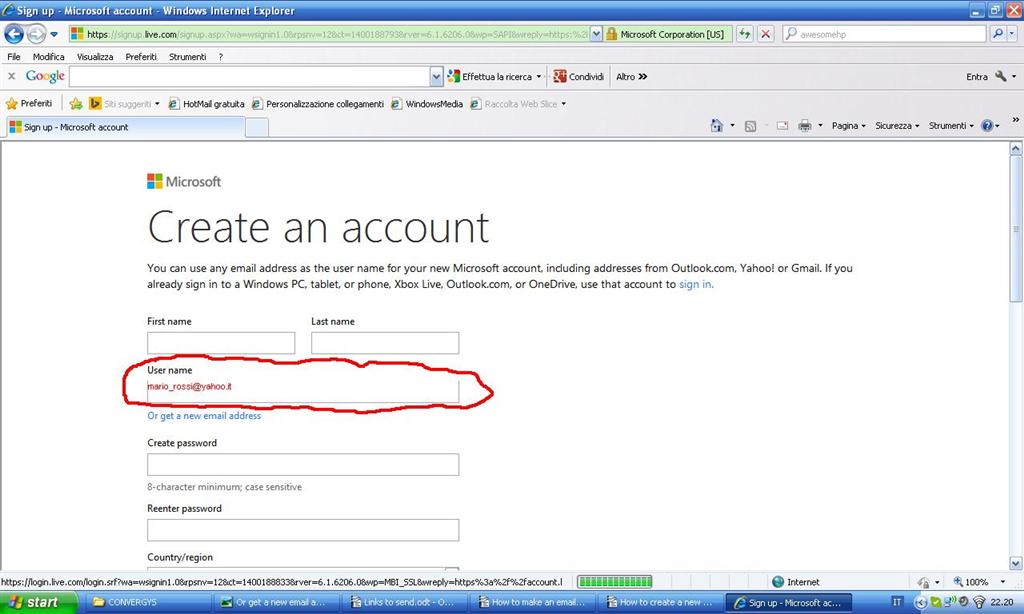The width and height of the screenshot is (1024, 614).
Task: Click the RSS feeds icon in command bar
Action: 750,126
